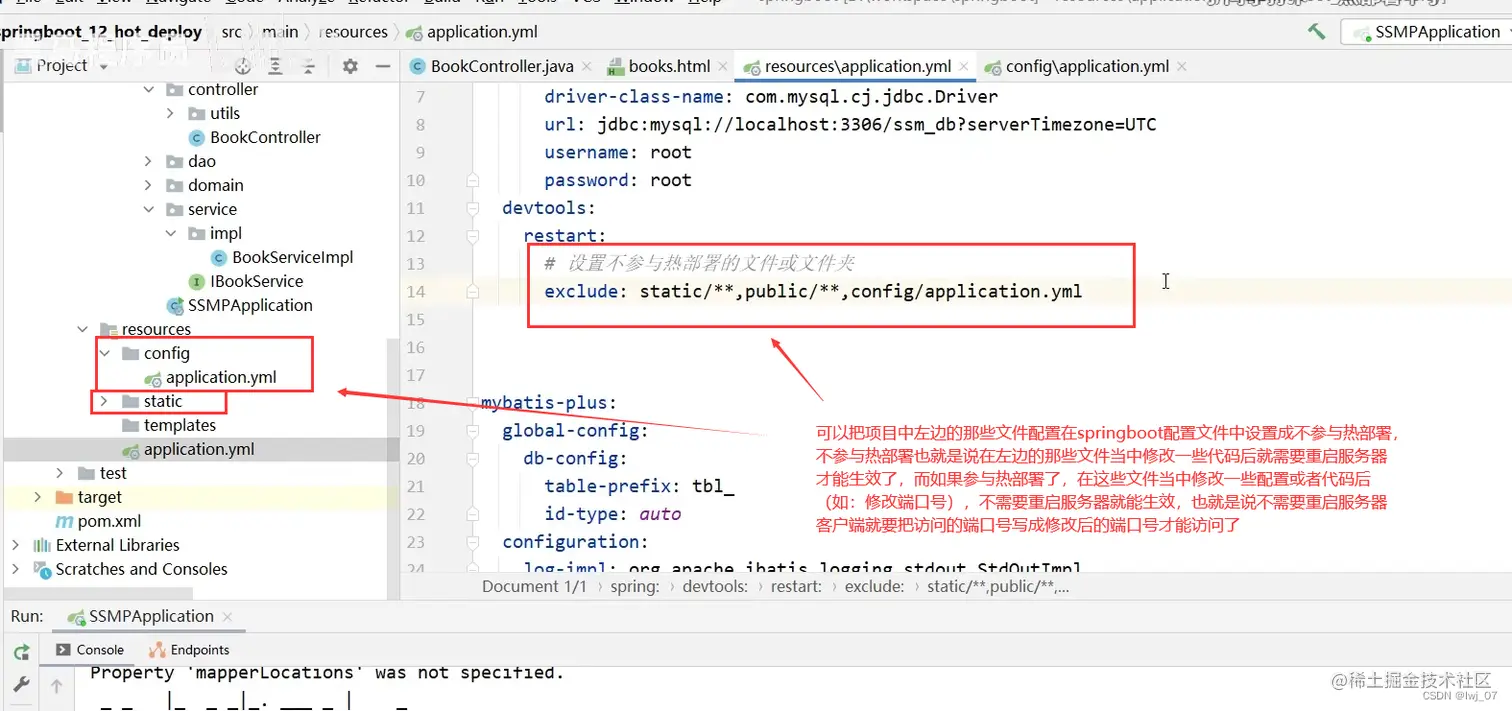Image resolution: width=1512 pixels, height=711 pixels.
Task: Click the console up arrow icon
Action: click(57, 687)
